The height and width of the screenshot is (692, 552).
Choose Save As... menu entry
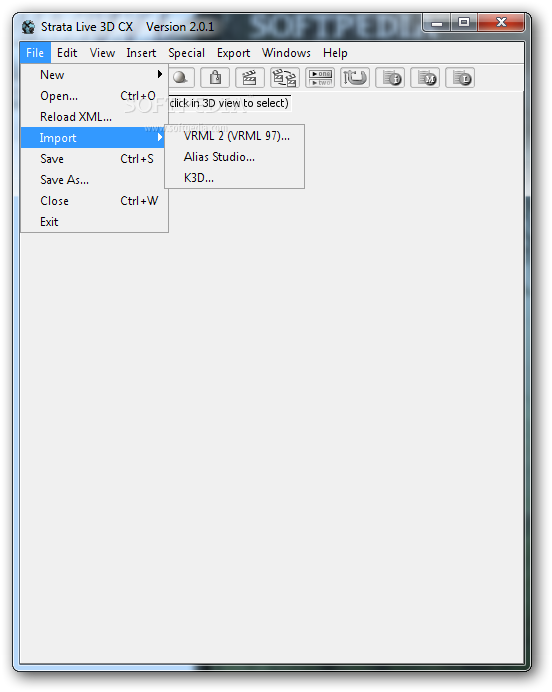94,180
